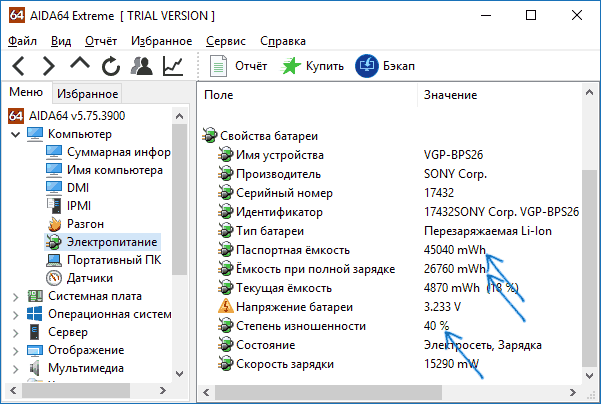The width and height of the screenshot is (601, 404).
Task: Switch to the Избранное tab in left panel
Action: coord(87,94)
